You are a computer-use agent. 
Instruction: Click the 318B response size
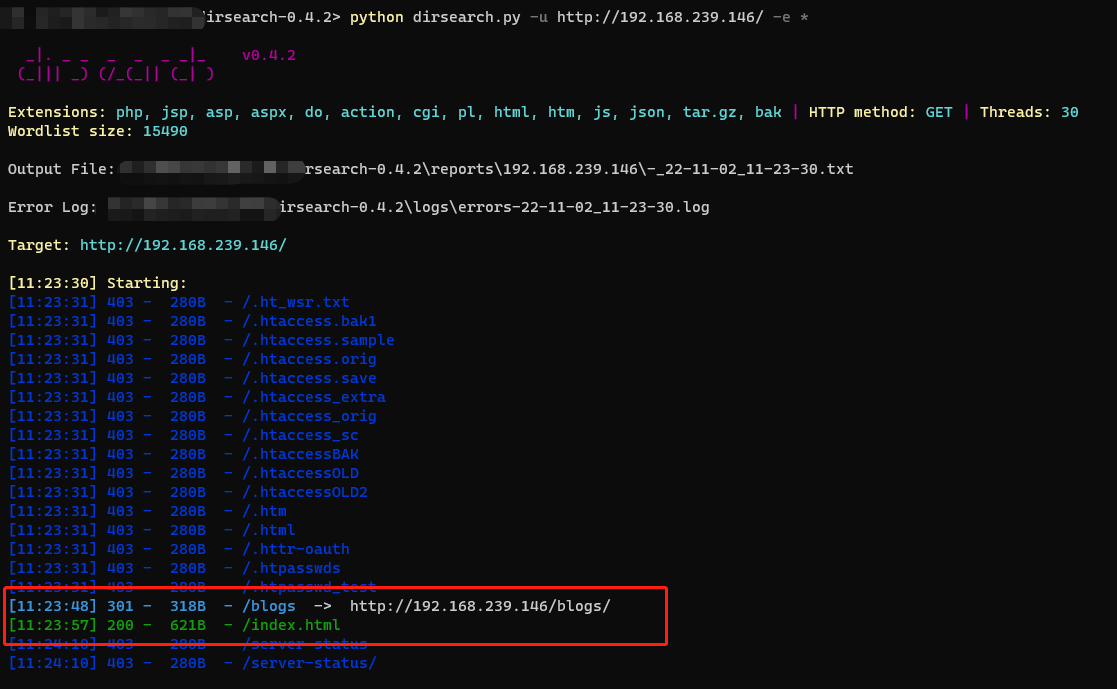tap(188, 606)
